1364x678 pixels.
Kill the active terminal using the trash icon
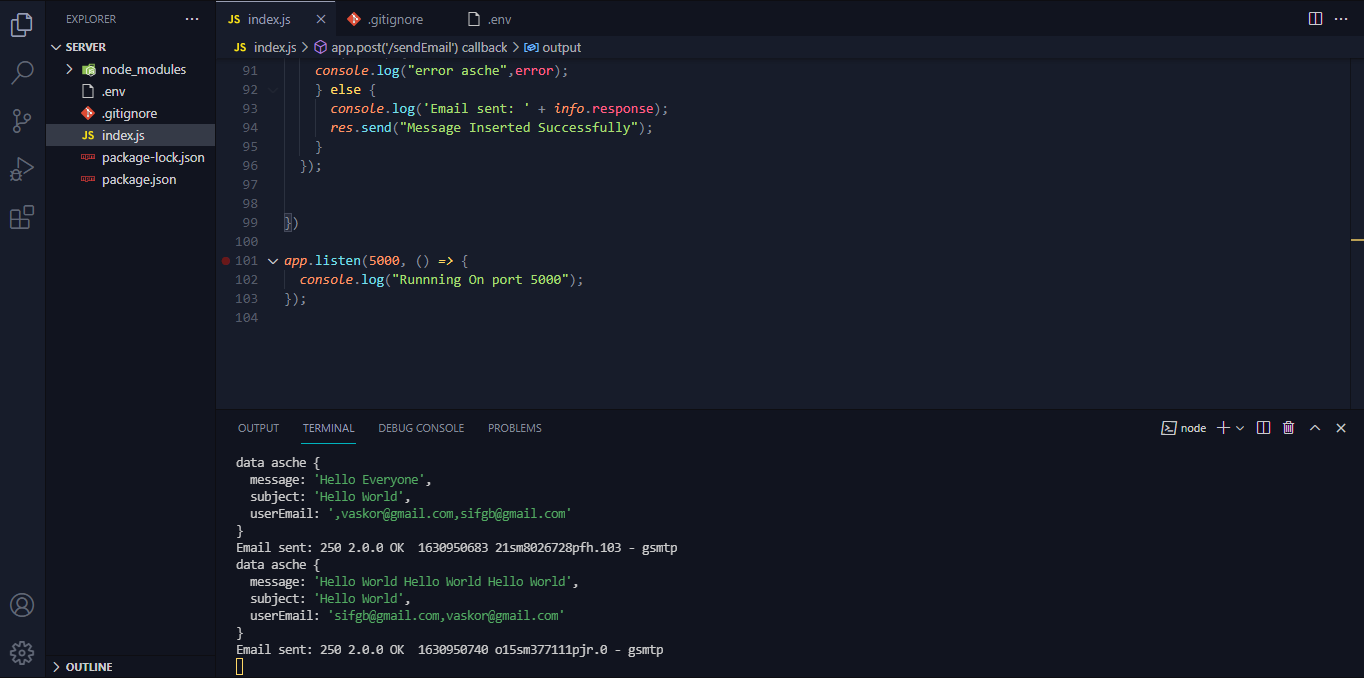tap(1288, 427)
